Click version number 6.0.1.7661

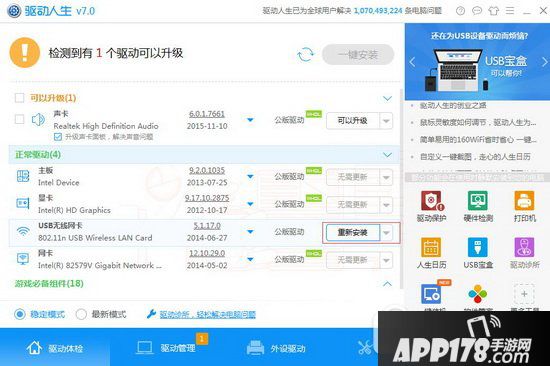(x=207, y=114)
